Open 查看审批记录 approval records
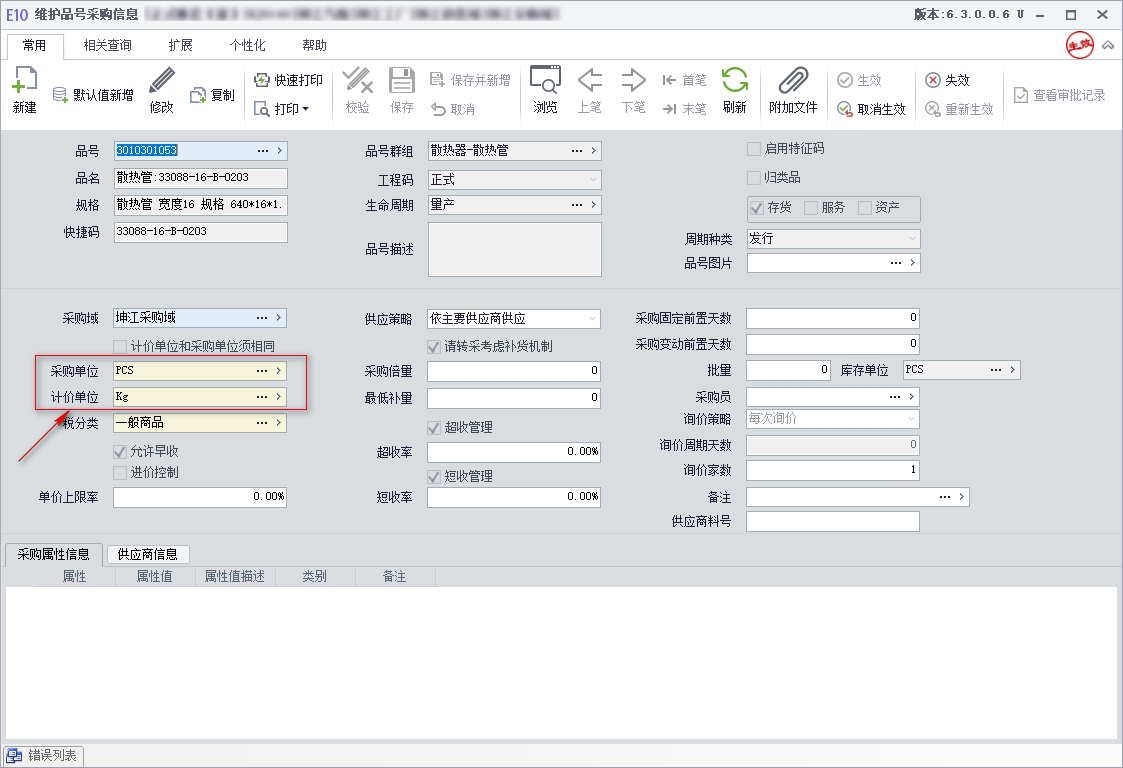Image resolution: width=1123 pixels, height=768 pixels. [x=1059, y=95]
